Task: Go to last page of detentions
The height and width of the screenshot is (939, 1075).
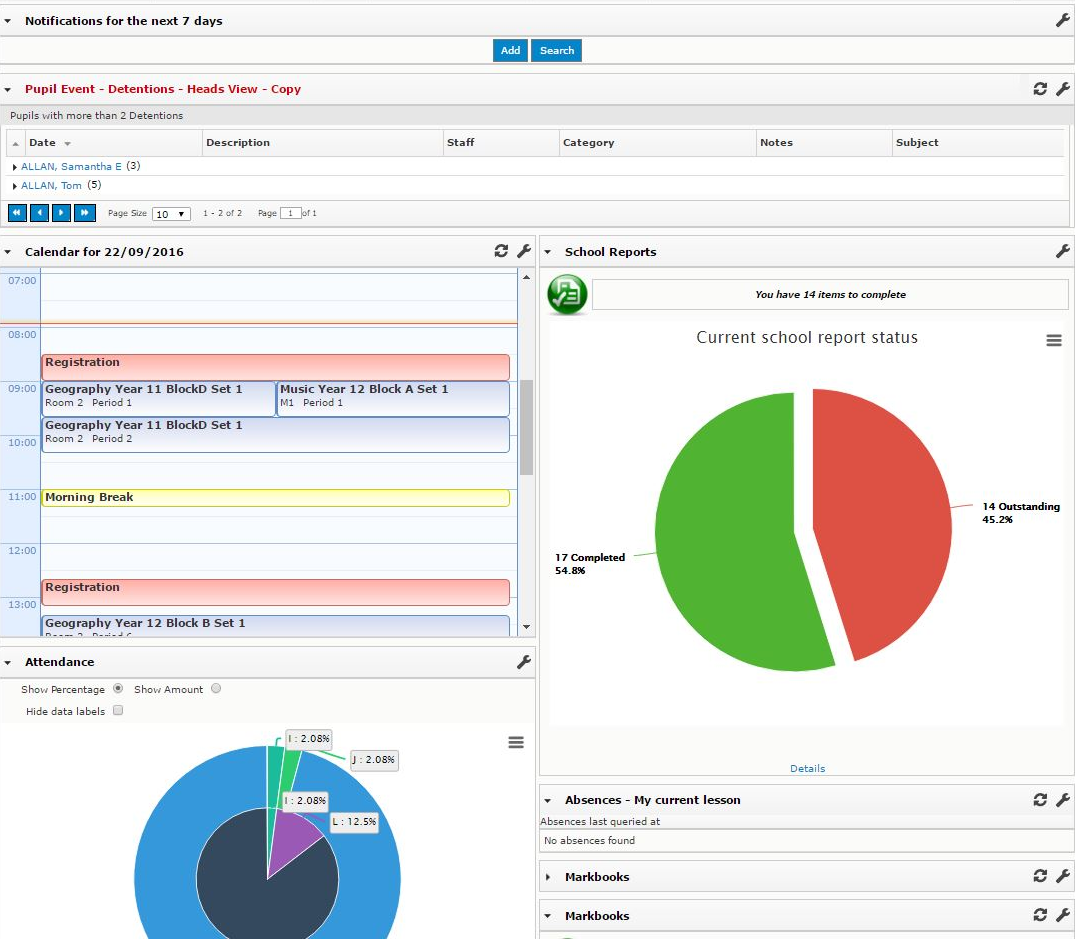Action: coord(84,212)
